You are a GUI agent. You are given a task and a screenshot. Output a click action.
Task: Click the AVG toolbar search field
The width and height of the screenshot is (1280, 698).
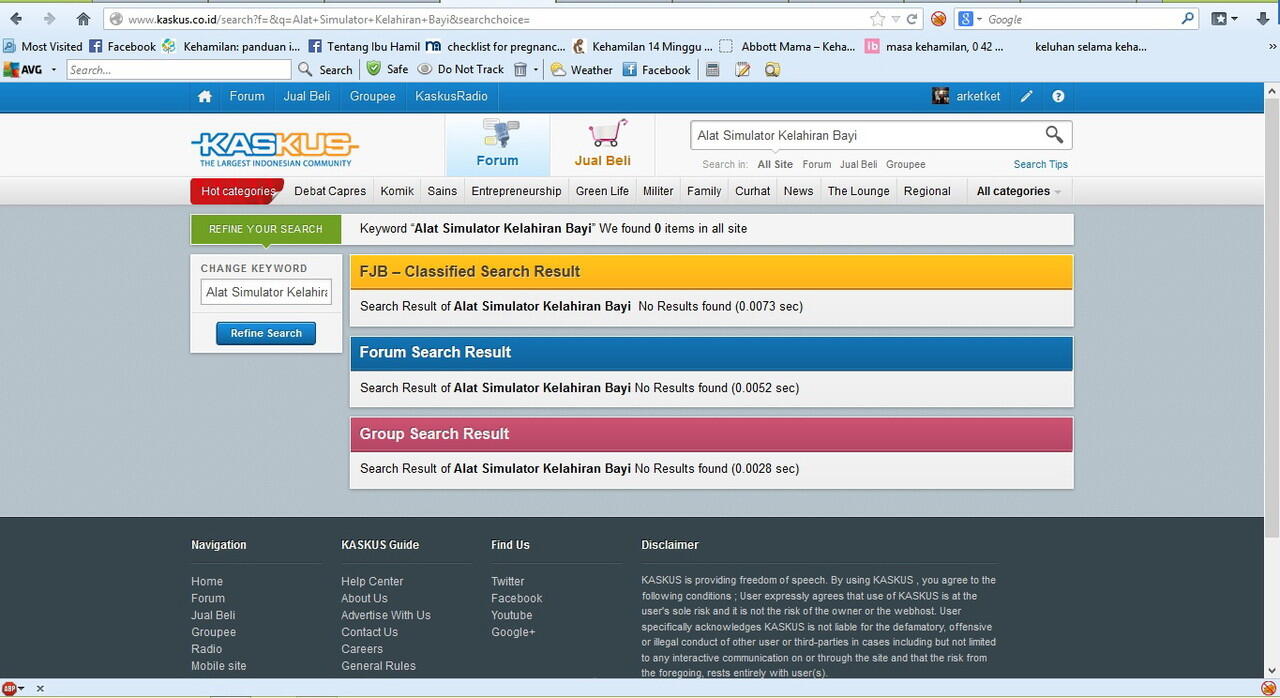pos(179,70)
